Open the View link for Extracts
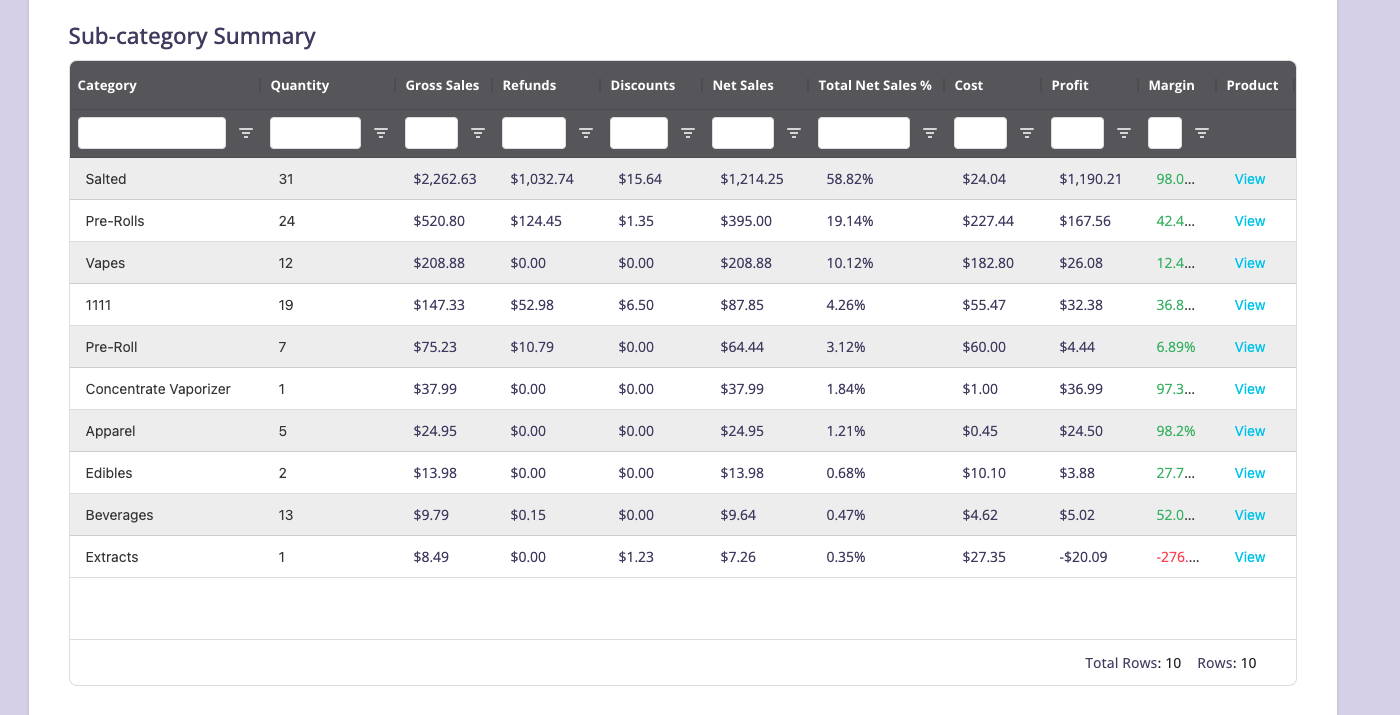This screenshot has height=715, width=1400. [x=1249, y=558]
